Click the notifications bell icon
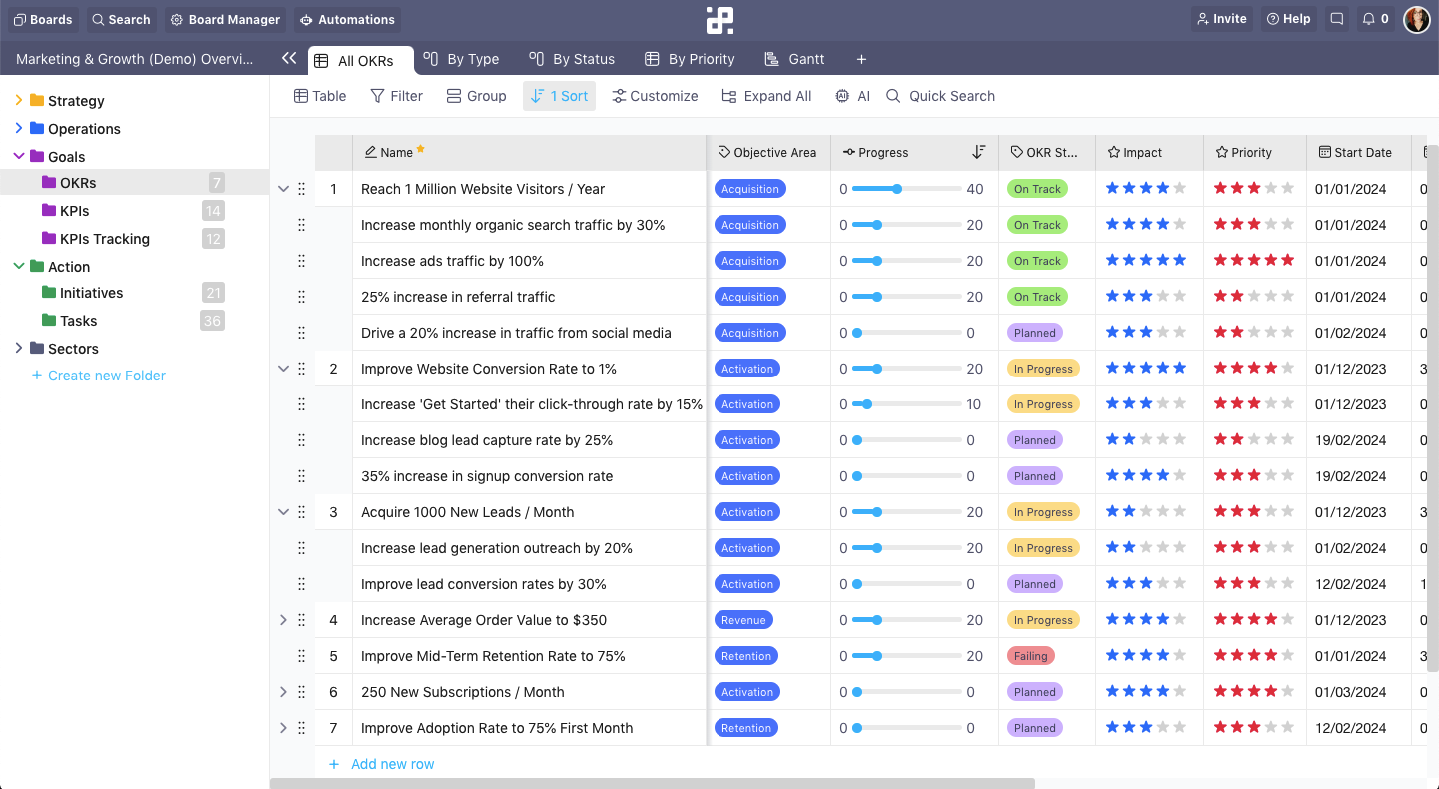1439x789 pixels. click(x=1367, y=19)
